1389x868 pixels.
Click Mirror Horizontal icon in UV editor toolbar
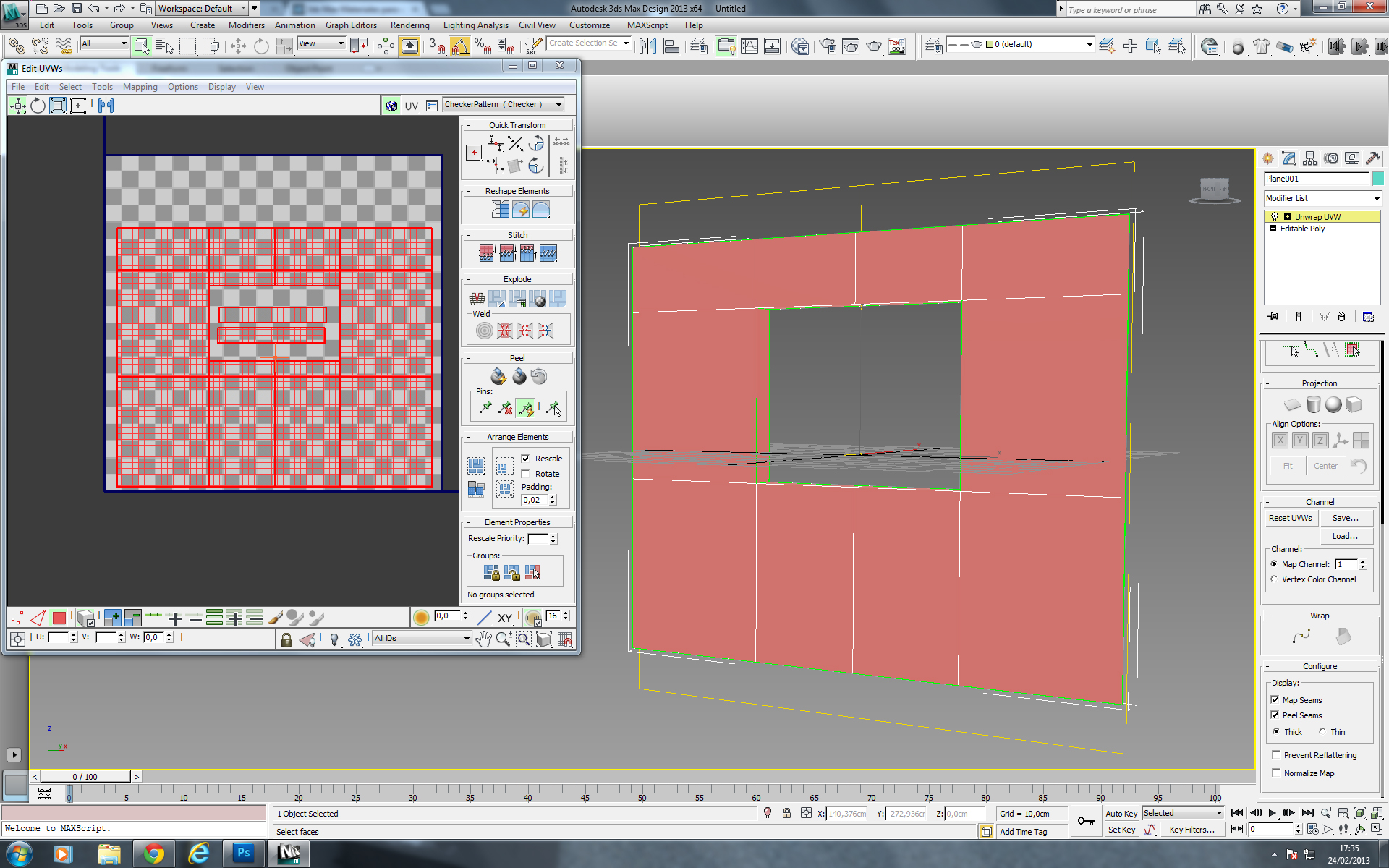click(106, 106)
